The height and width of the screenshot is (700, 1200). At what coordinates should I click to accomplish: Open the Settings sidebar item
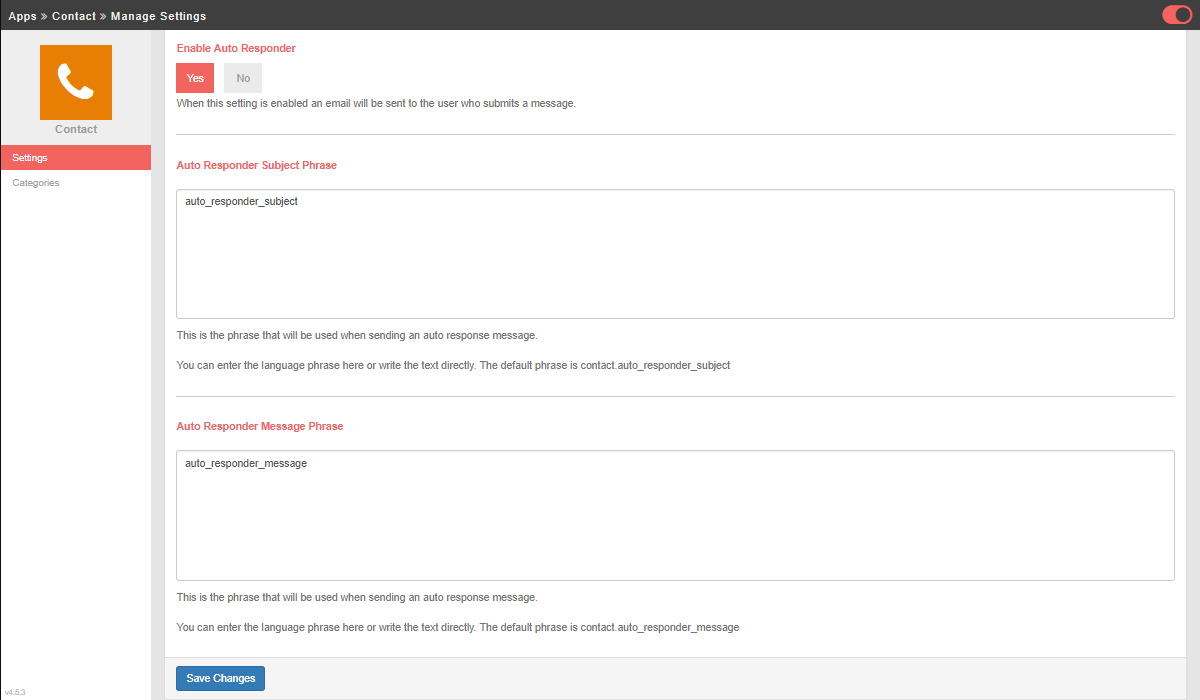pyautogui.click(x=76, y=158)
